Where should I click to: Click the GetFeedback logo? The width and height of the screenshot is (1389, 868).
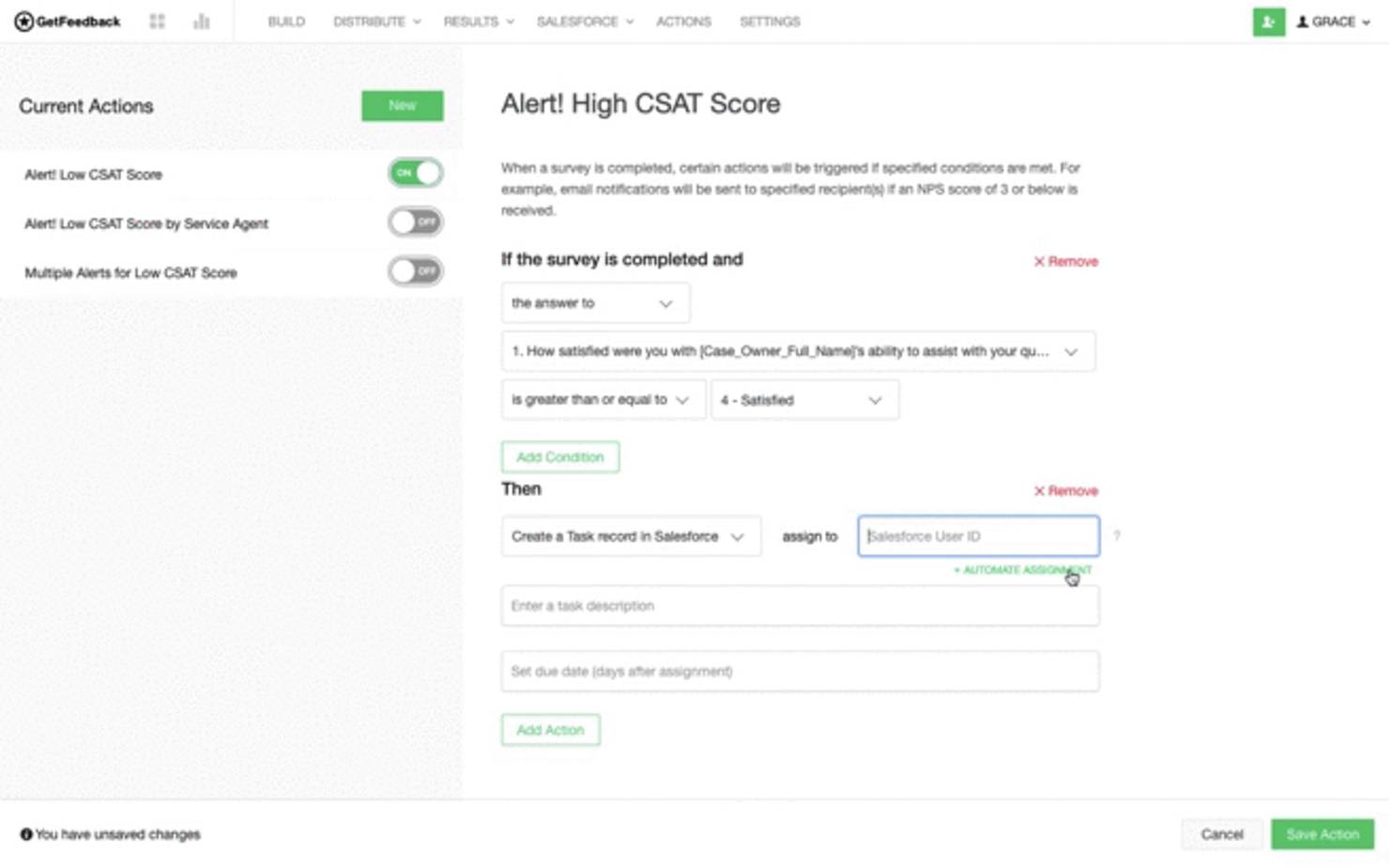68,22
